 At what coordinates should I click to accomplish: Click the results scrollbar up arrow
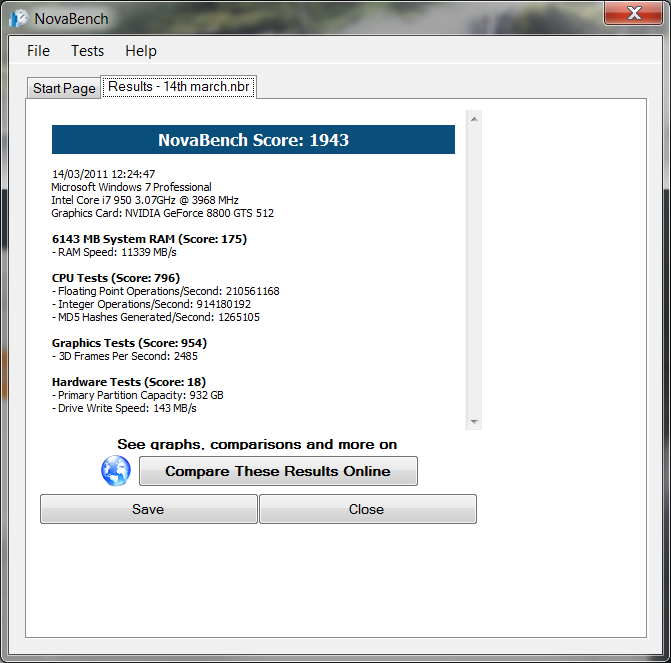474,119
